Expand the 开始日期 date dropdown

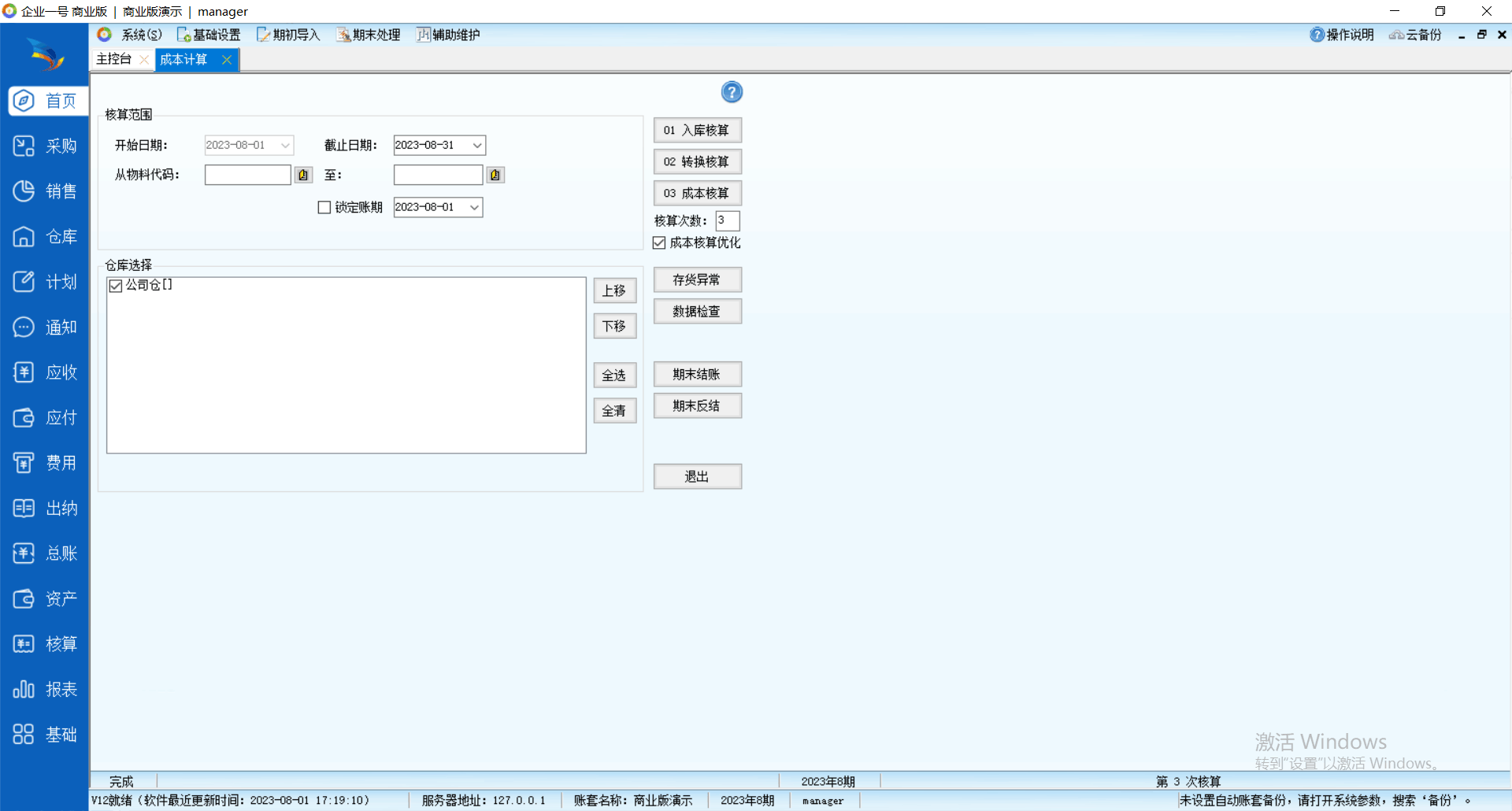[285, 145]
